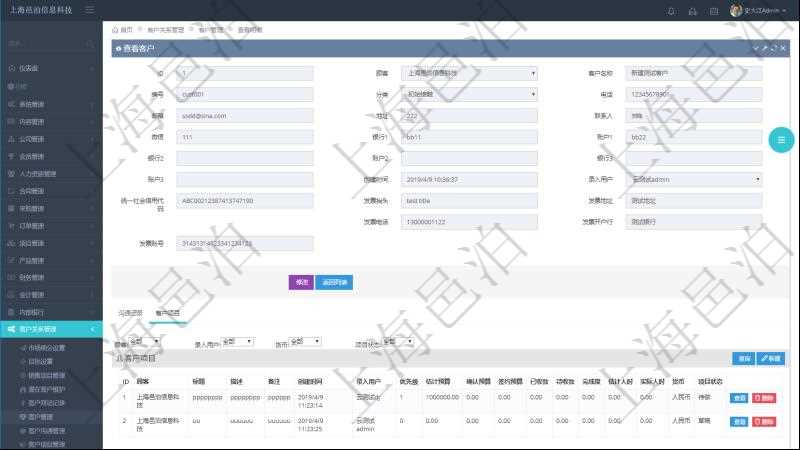Toggle the sidebar hamburger menu icon
This screenshot has width=800, height=450.
[90, 10]
